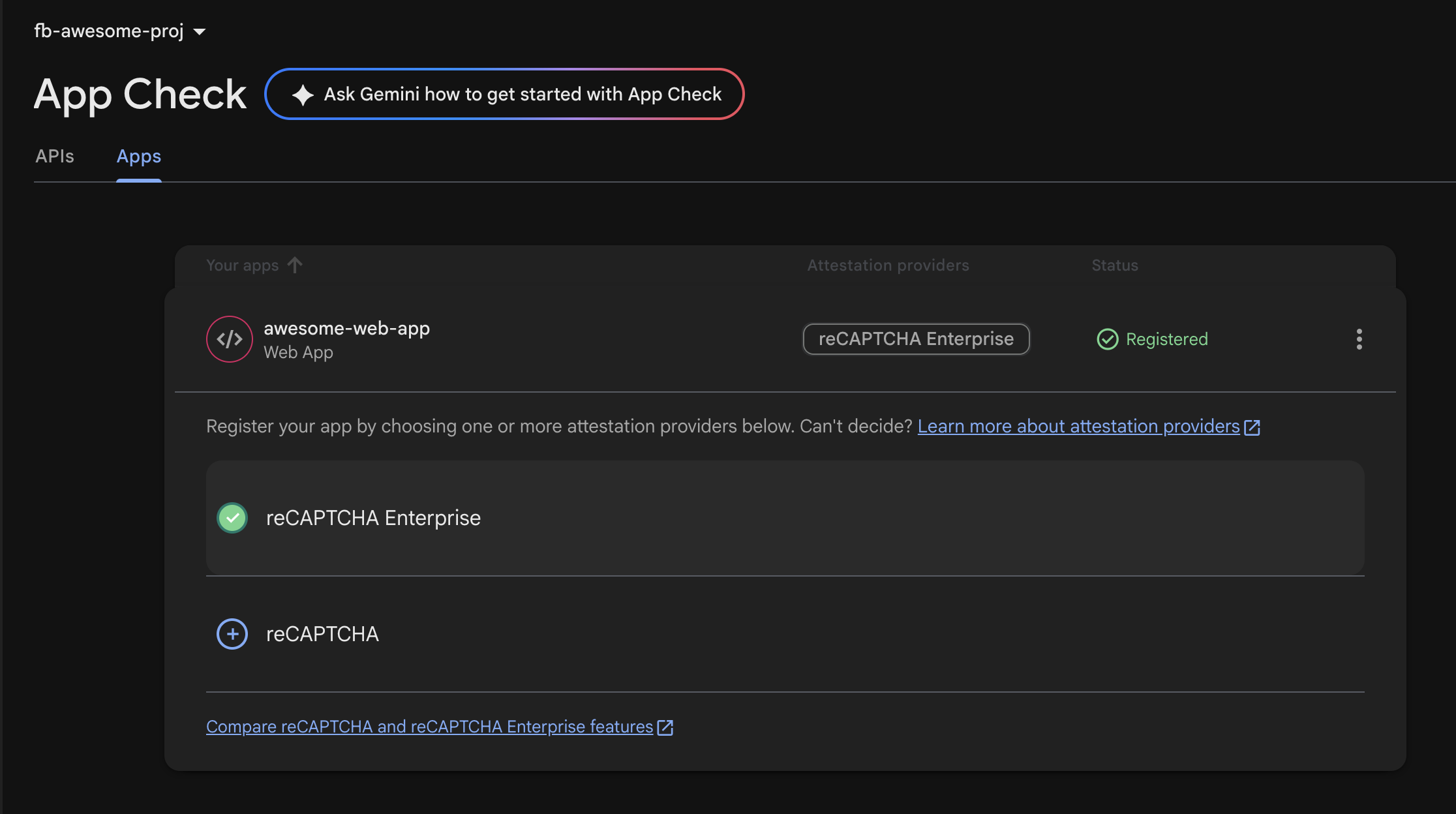Click the reCAPTCHA Enterprise provider chip

point(916,339)
